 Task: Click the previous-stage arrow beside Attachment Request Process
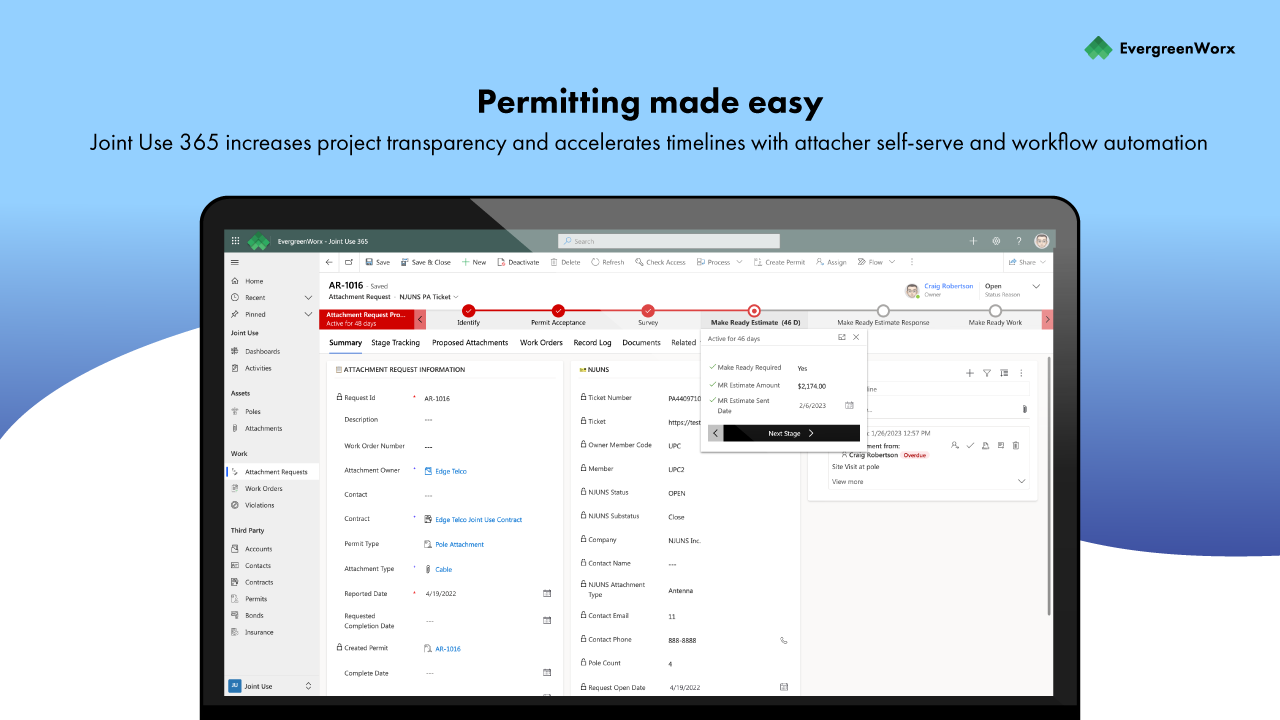coord(421,319)
